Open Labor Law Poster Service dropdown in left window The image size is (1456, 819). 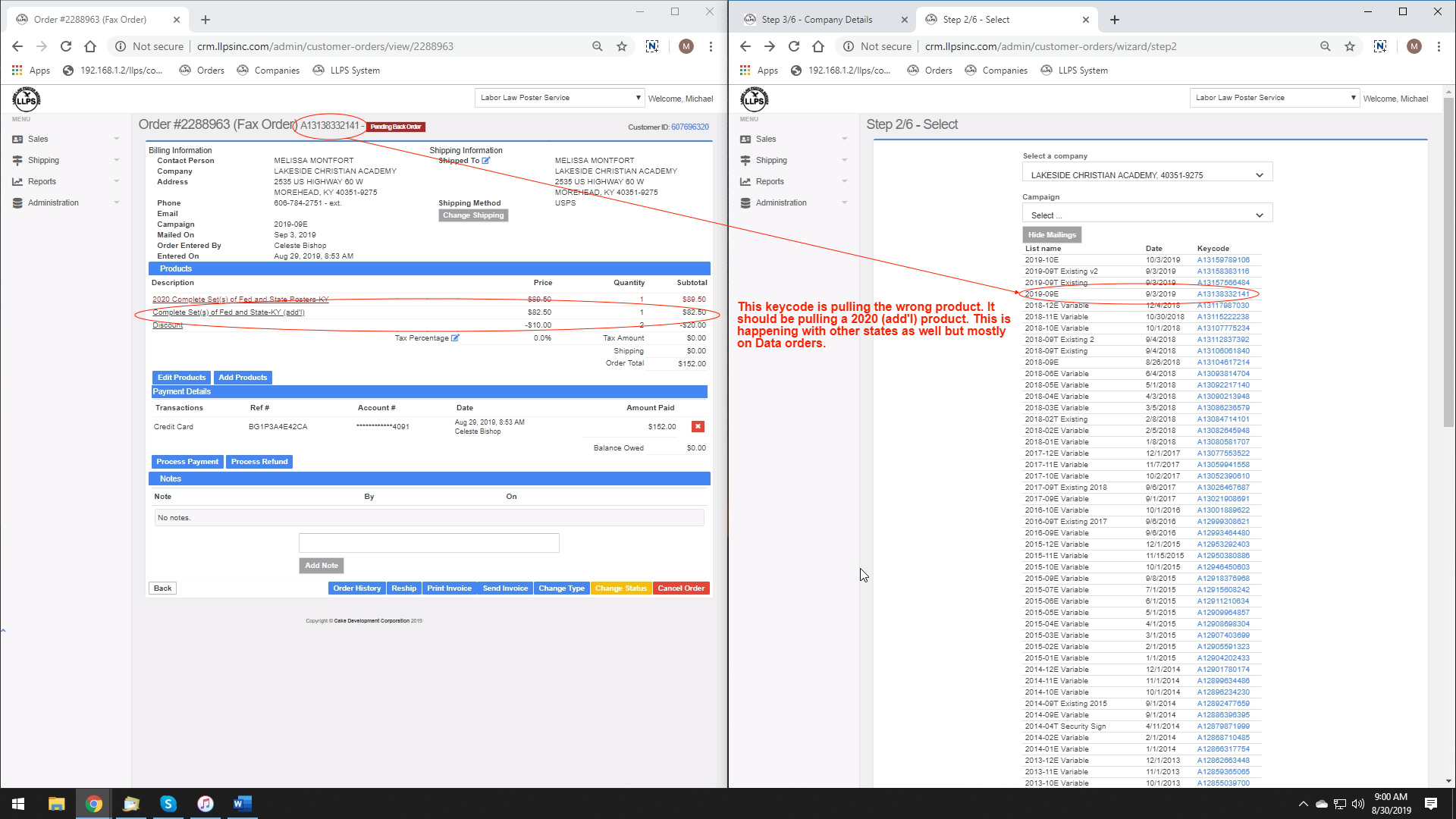559,98
